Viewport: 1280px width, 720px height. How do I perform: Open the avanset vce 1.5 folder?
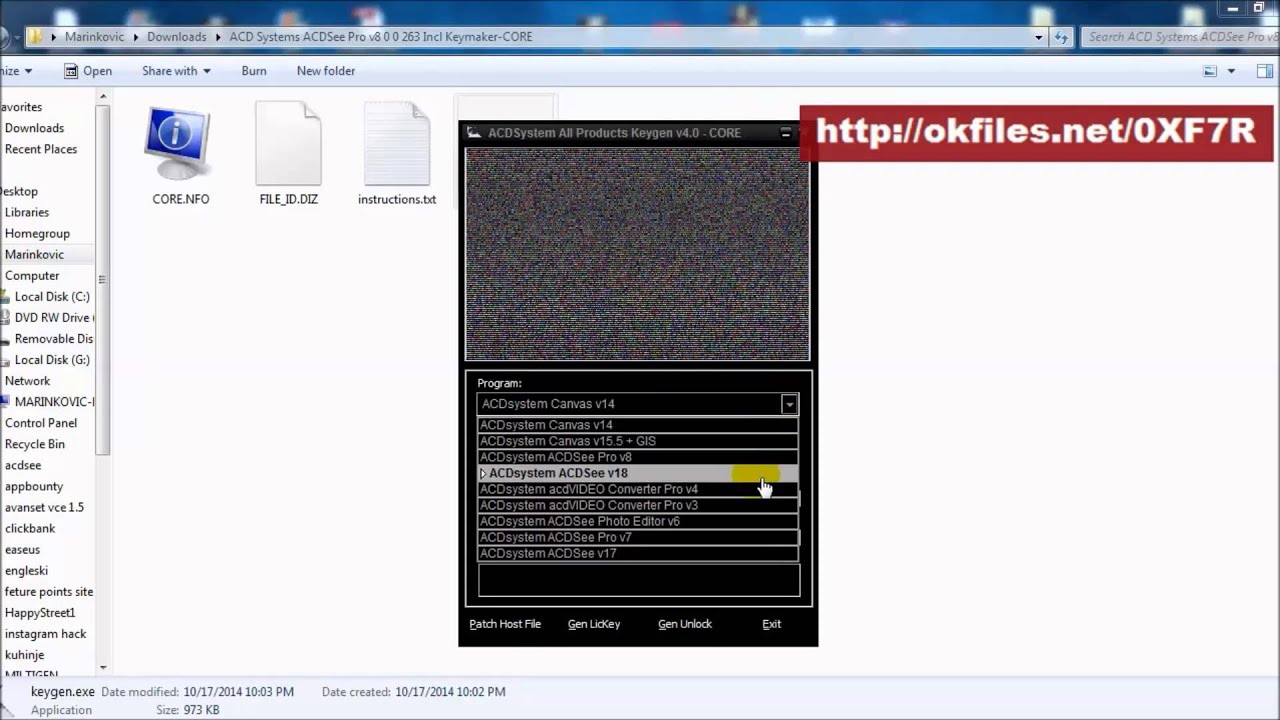pyautogui.click(x=44, y=507)
